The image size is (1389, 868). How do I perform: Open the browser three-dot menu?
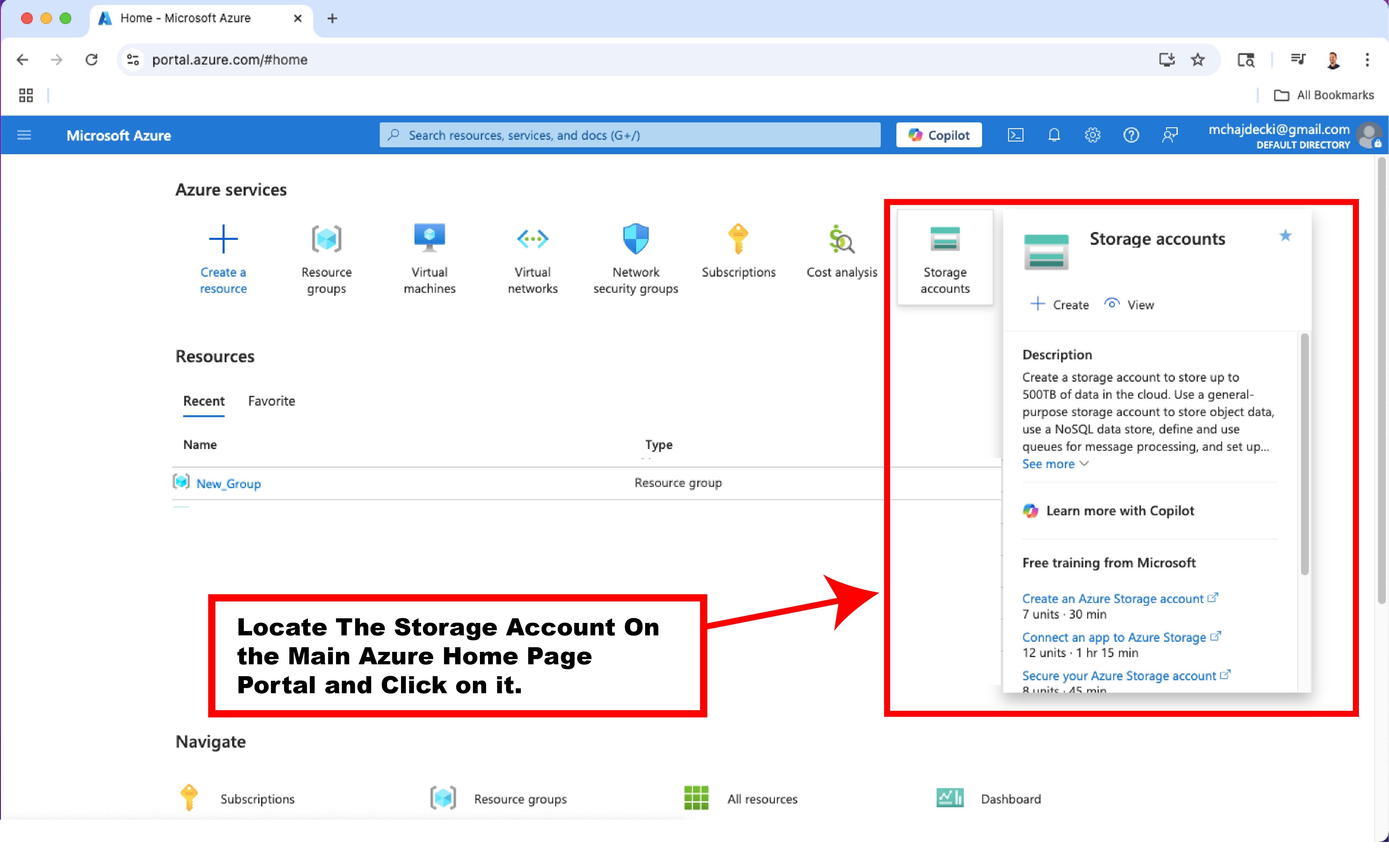click(x=1367, y=60)
